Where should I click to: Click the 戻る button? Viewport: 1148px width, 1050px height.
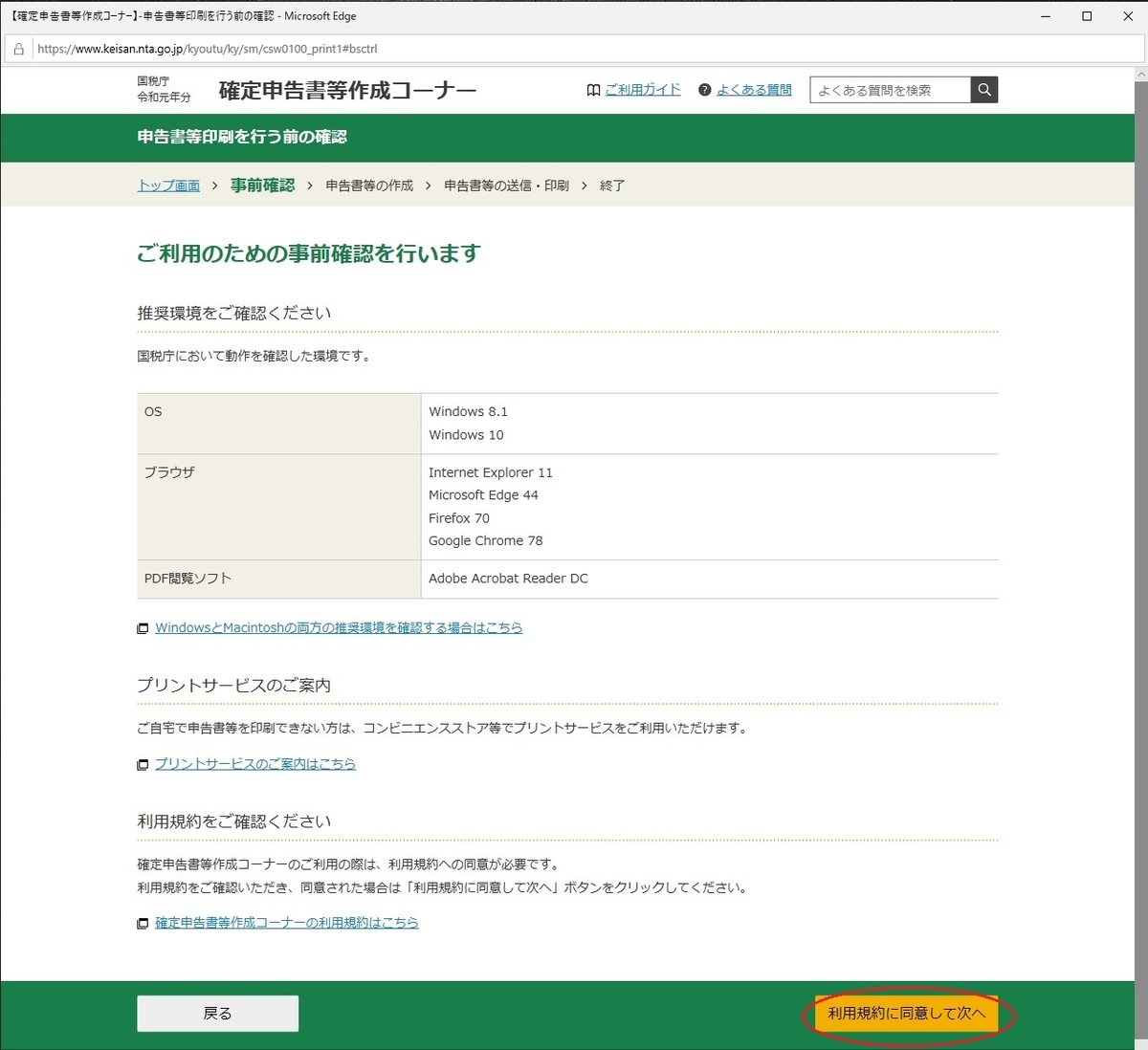point(217,1014)
